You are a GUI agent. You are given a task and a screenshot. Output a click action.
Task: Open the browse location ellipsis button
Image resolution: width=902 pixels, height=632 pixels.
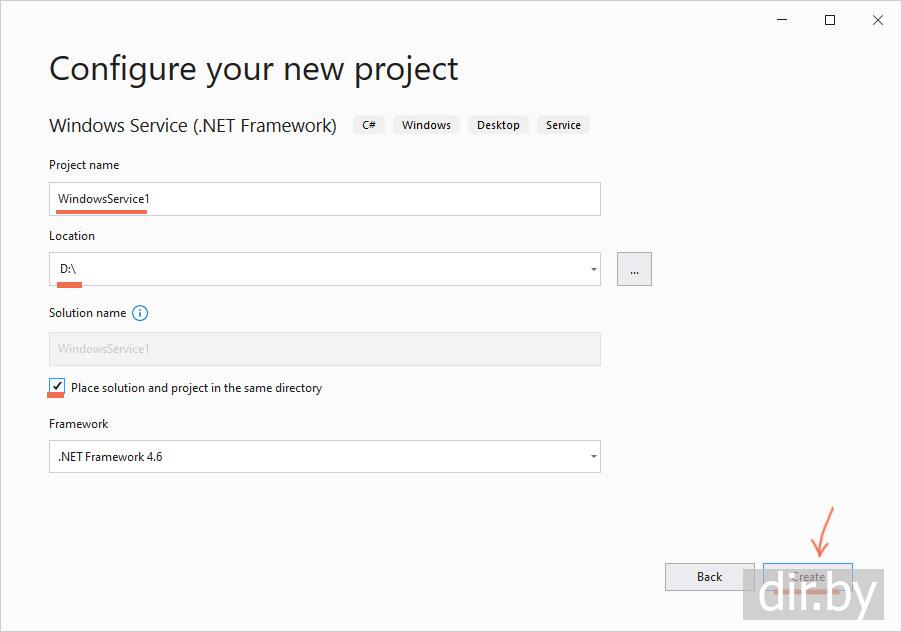634,269
